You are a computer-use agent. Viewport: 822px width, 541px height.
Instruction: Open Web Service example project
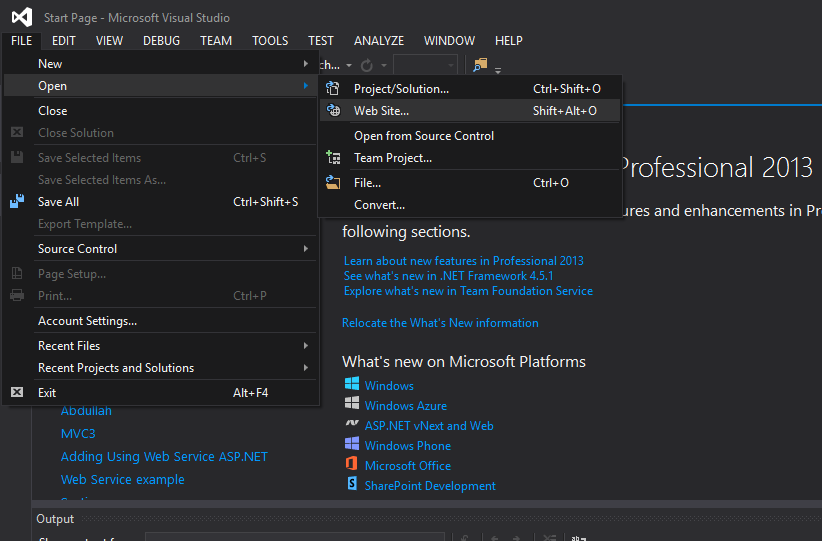pyautogui.click(x=123, y=479)
